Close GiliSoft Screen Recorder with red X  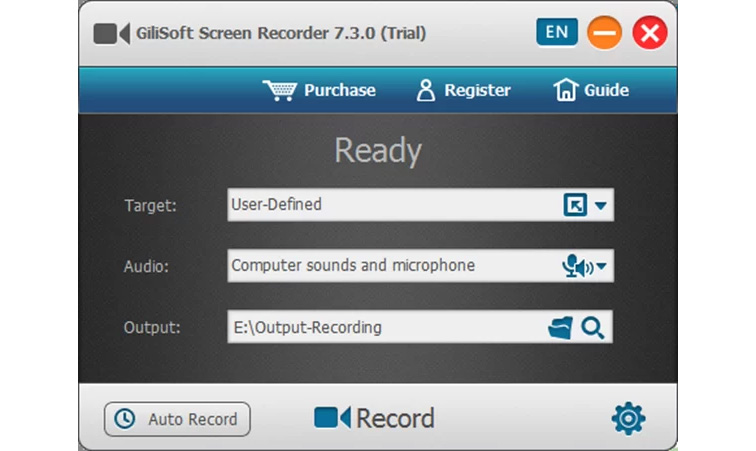click(650, 33)
